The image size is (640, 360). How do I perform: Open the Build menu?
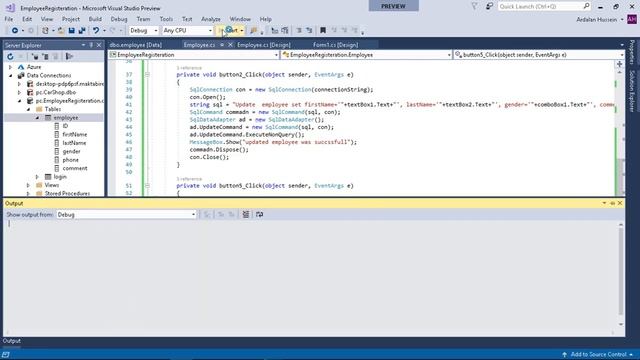pyautogui.click(x=95, y=19)
